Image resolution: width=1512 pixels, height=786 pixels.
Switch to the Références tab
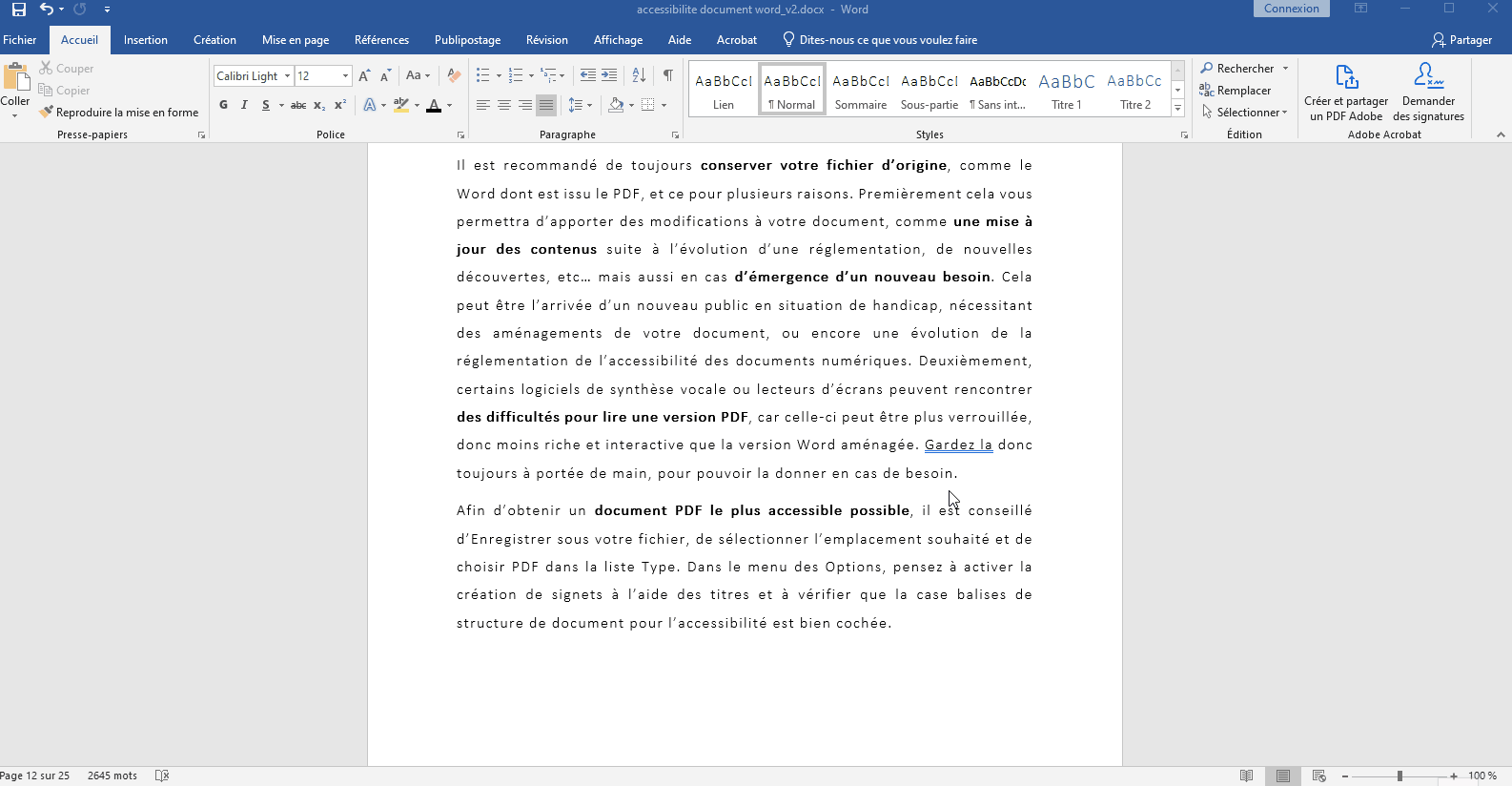point(381,40)
